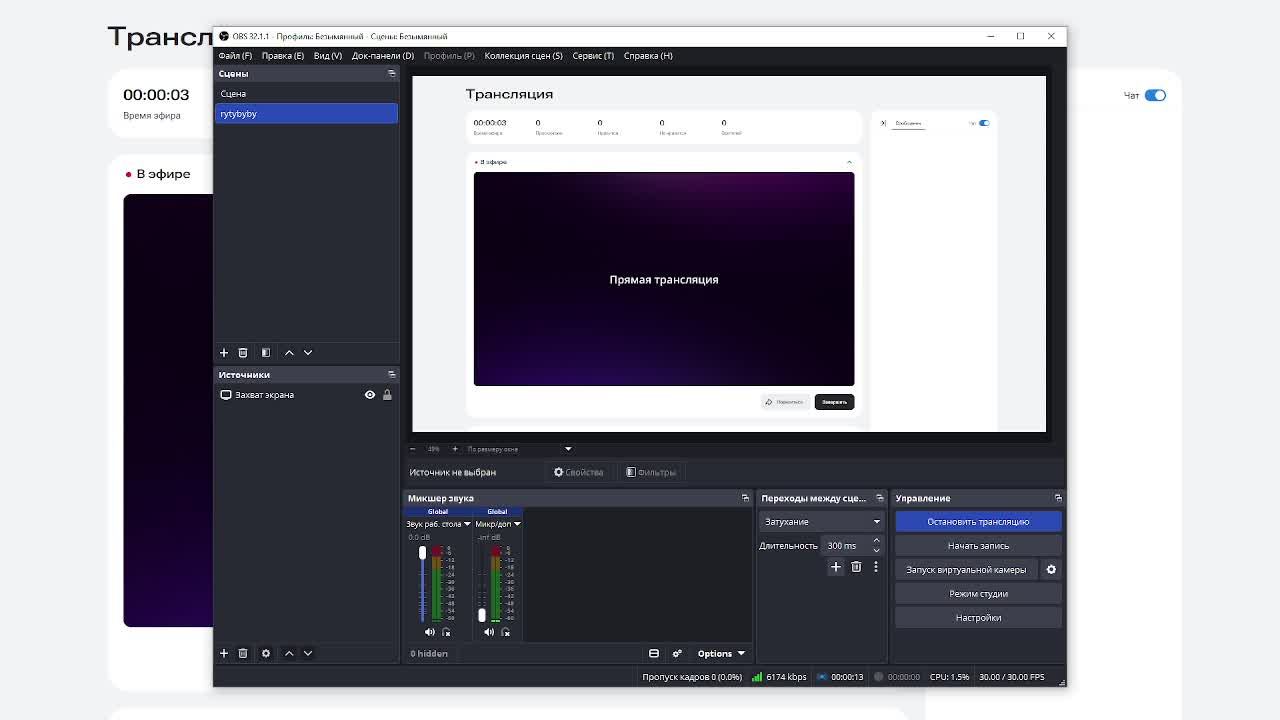
Task: Open source Свойства button
Action: (579, 472)
